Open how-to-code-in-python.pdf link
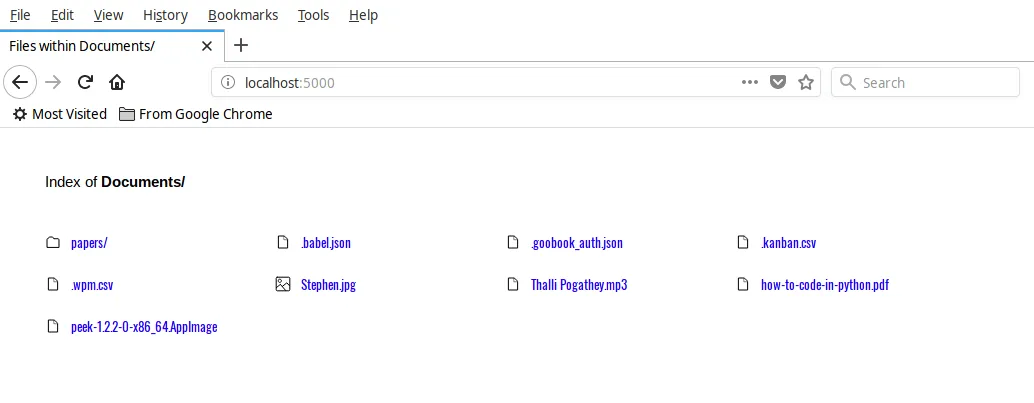Viewport: 1034px width, 403px height. tap(824, 285)
